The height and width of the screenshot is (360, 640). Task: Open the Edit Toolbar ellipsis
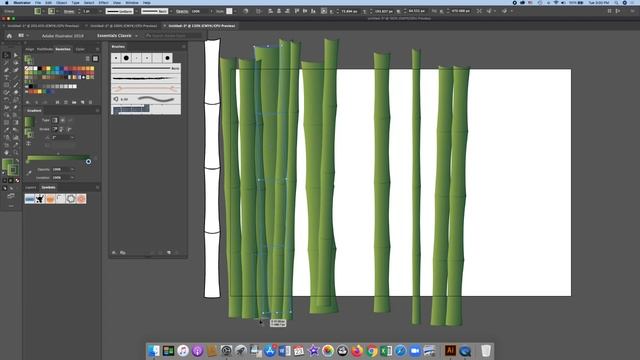click(x=11, y=206)
